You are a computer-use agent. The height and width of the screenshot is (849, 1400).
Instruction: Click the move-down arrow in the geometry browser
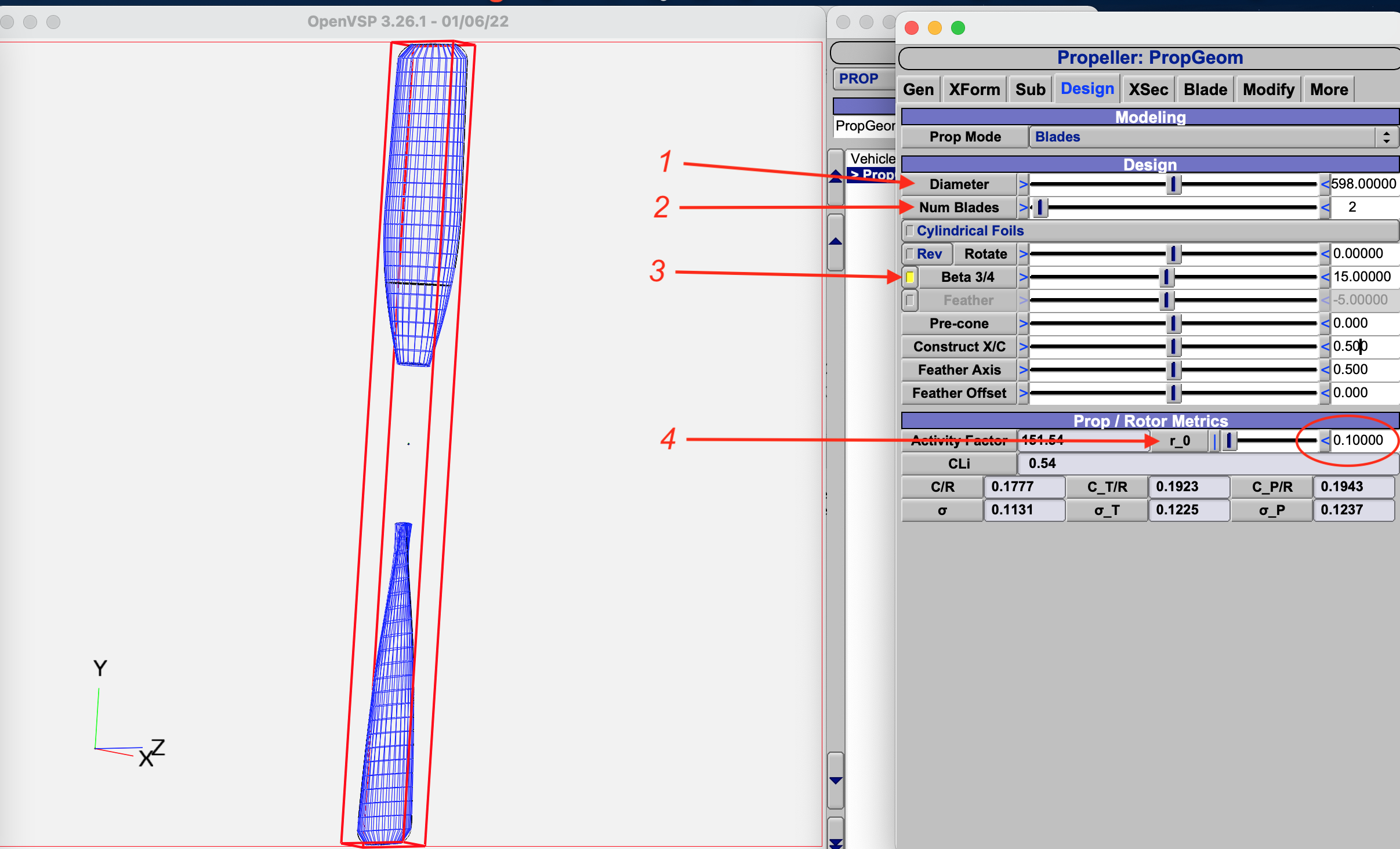(x=836, y=780)
